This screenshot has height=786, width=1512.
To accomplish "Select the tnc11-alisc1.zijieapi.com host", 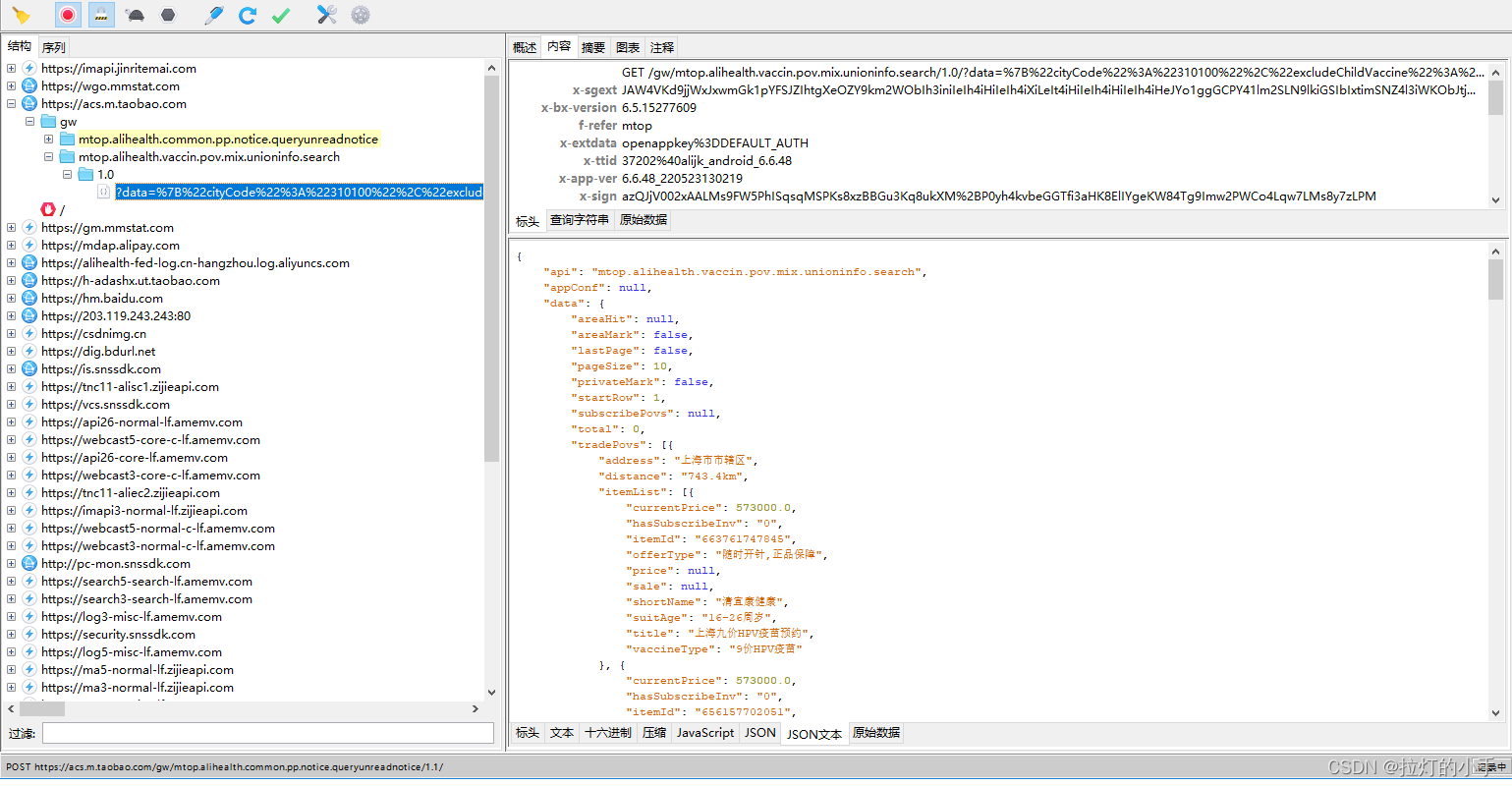I will click(x=130, y=387).
